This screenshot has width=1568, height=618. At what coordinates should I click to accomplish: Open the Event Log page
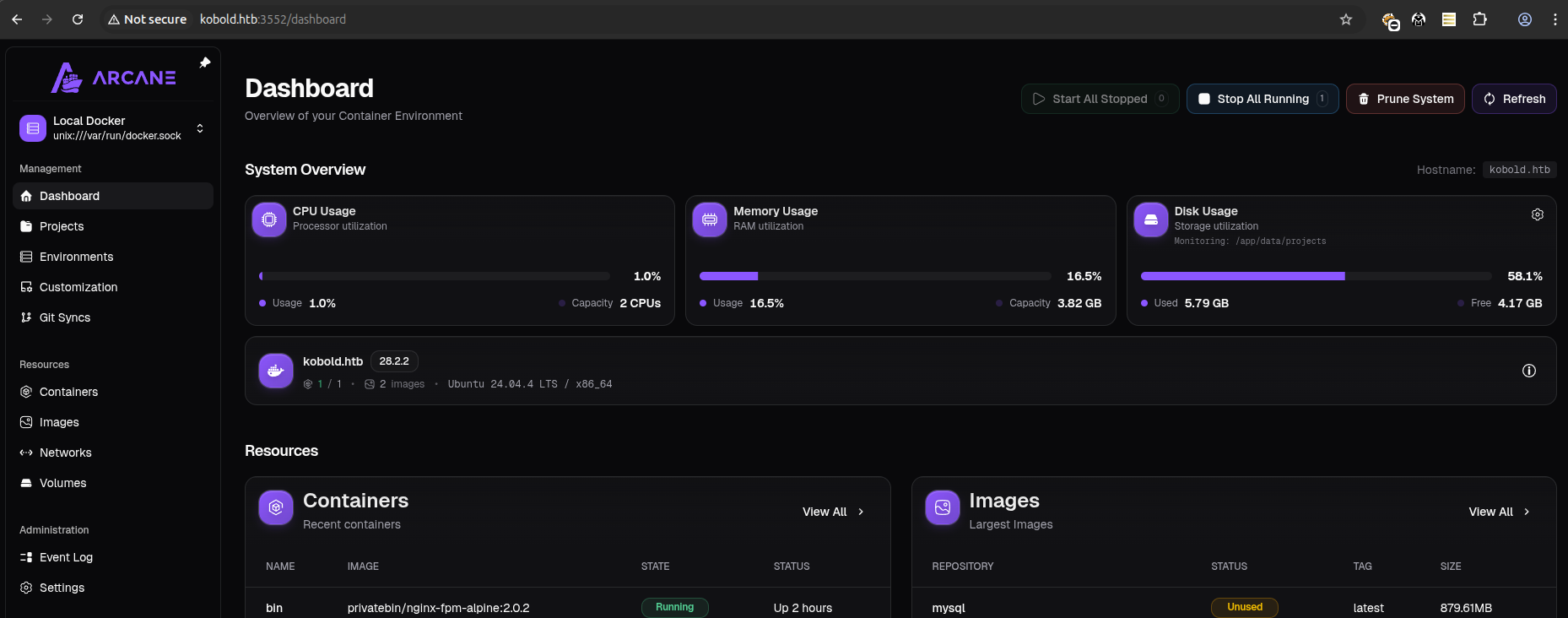click(113, 557)
